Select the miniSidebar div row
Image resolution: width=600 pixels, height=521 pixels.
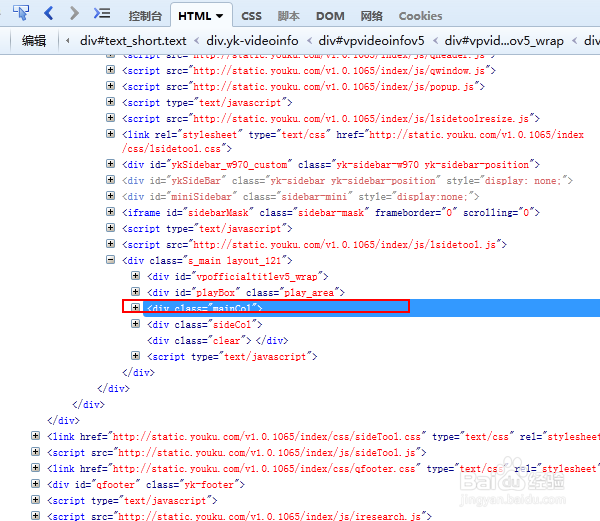tap(301, 197)
